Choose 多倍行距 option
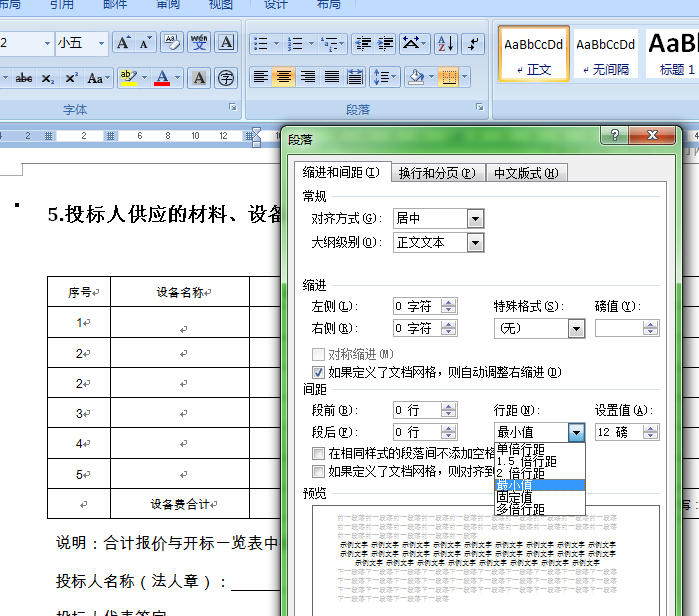This screenshot has height=616, width=699. pyautogui.click(x=539, y=509)
